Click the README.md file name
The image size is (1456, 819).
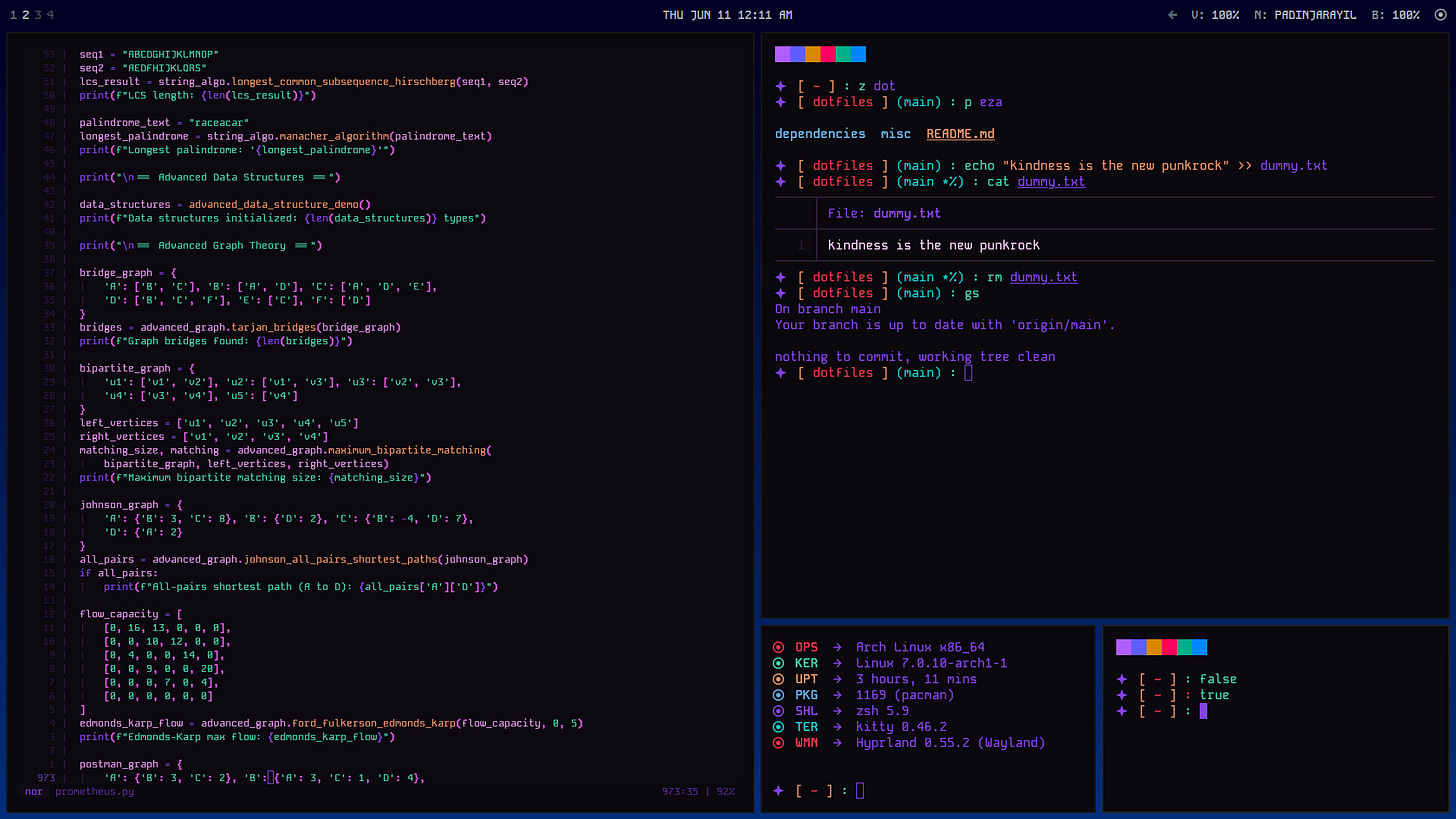tap(960, 134)
